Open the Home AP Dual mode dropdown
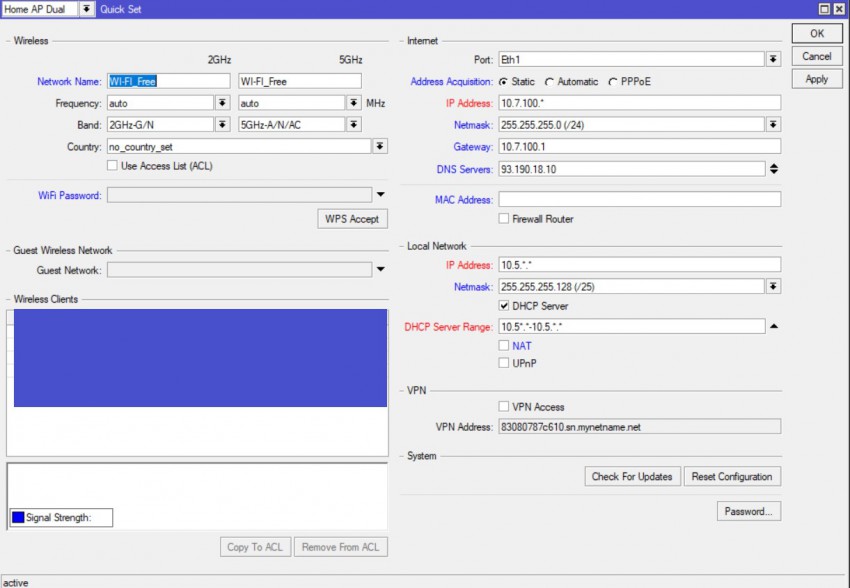This screenshot has height=588, width=850. [87, 9]
